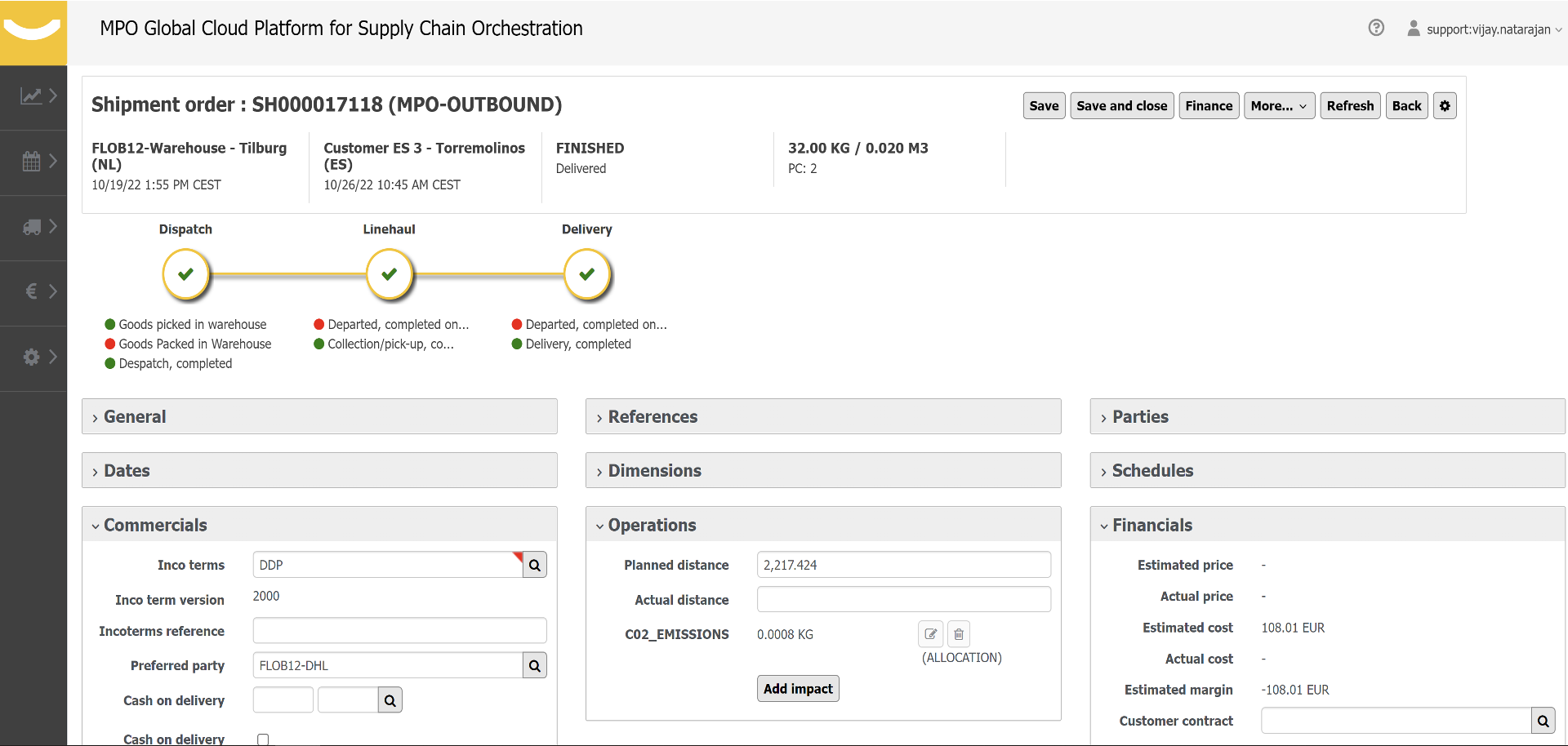Click the '(ALLOCATION)' label
The image size is (1568, 746).
click(962, 658)
